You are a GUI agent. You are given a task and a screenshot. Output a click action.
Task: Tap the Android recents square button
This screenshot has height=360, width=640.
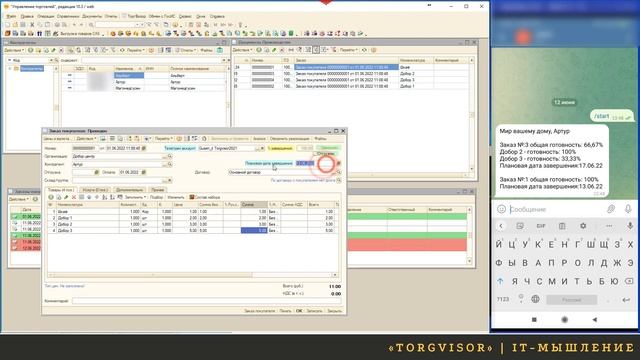[x=534, y=320]
